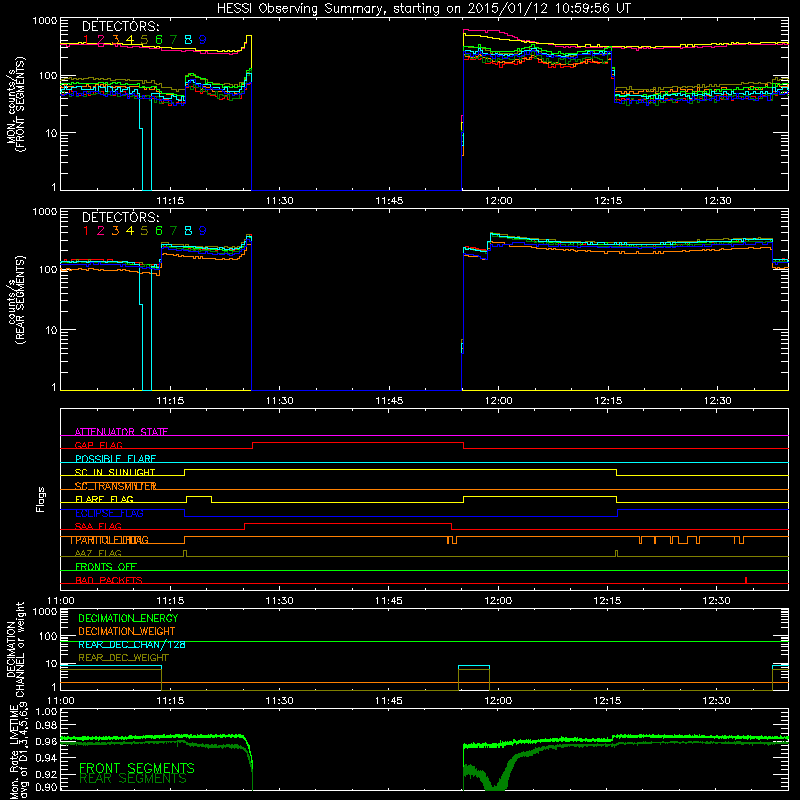Click the SC_TRANSMITTER flag label
Viewport: 800px width, 800px height.
(115, 486)
